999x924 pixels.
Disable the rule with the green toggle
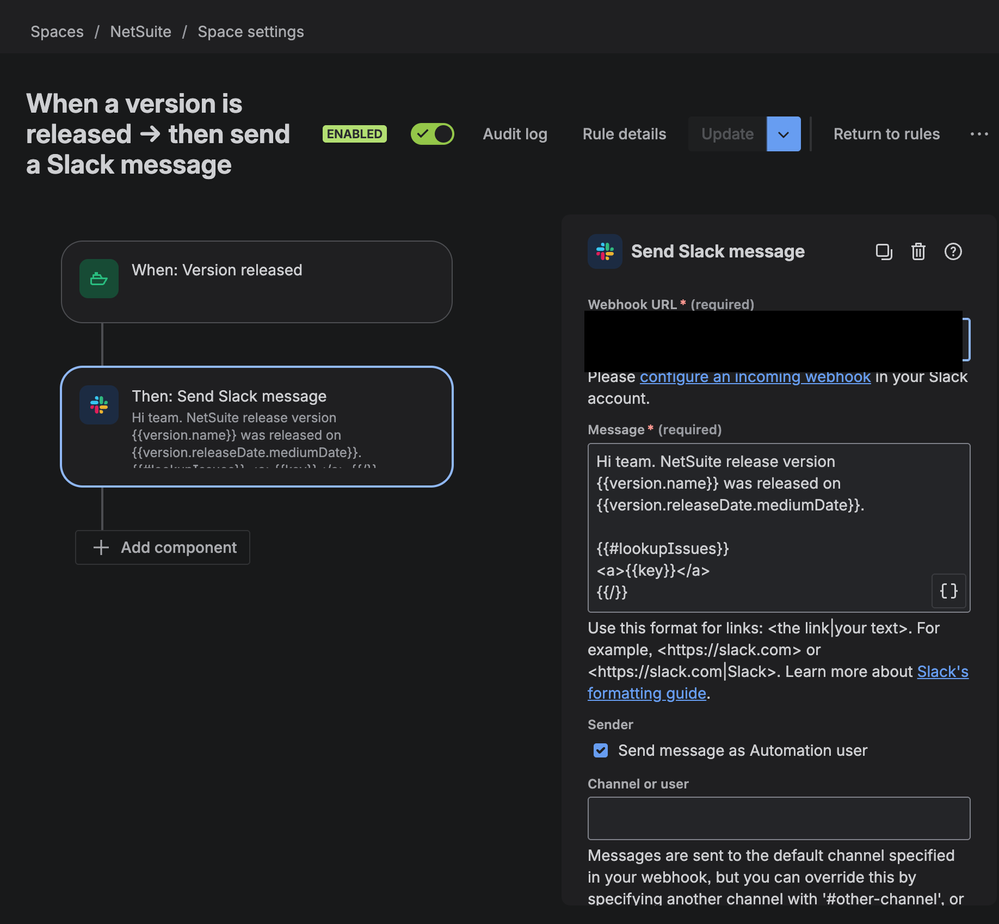point(432,133)
